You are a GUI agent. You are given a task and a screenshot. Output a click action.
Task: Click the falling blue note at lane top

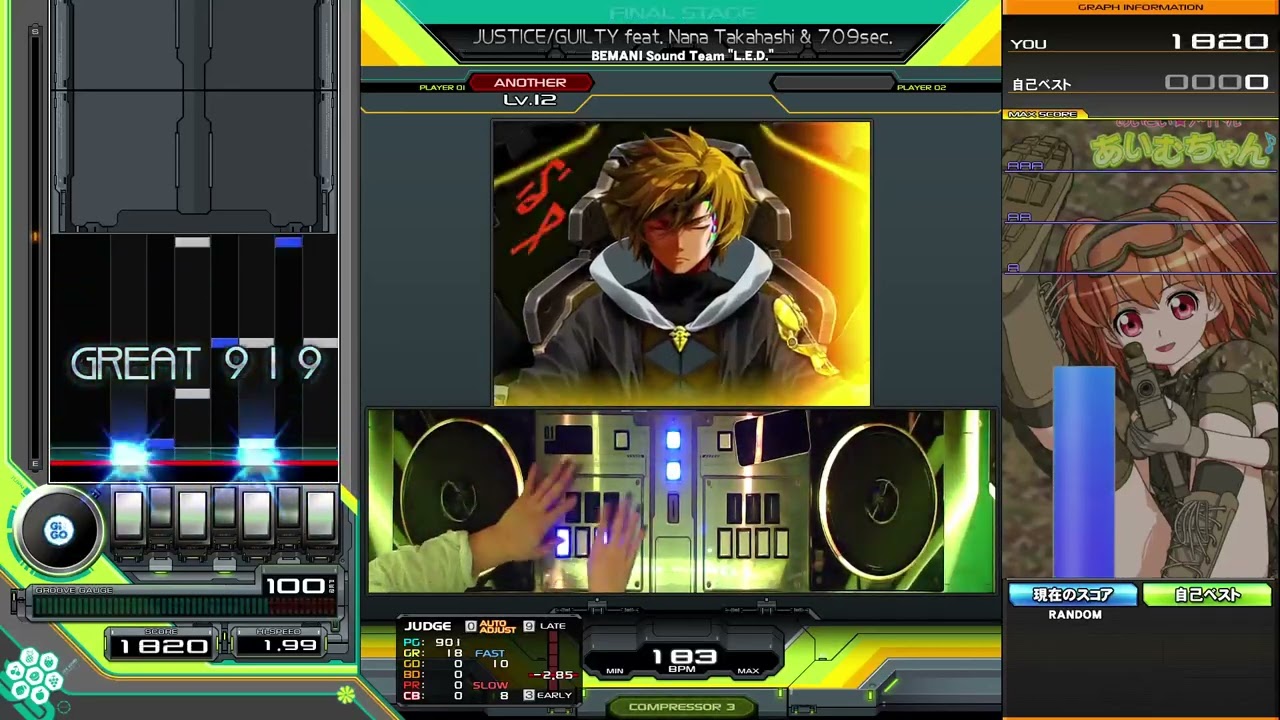[x=288, y=242]
